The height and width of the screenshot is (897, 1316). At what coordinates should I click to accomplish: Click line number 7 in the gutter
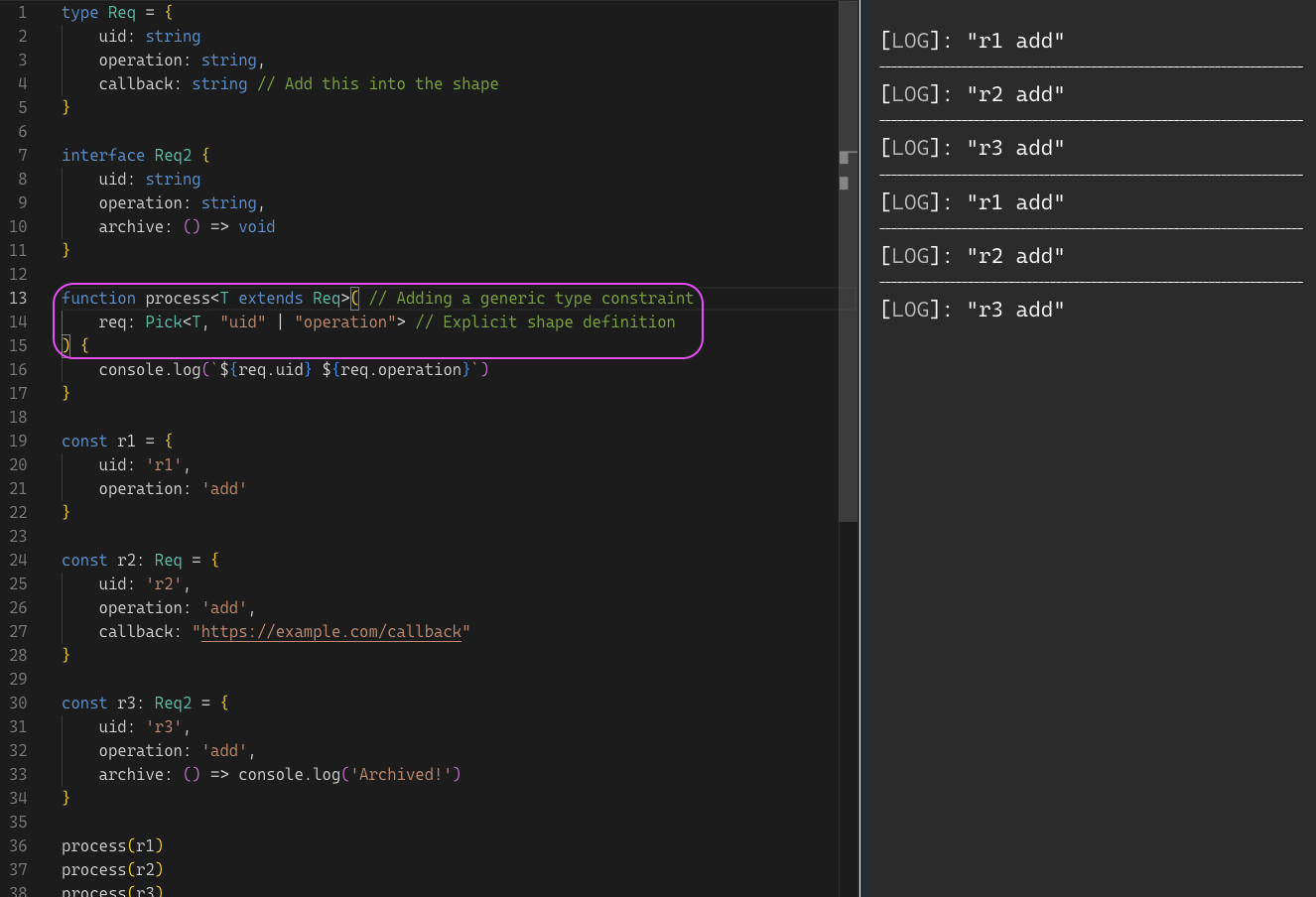(22, 155)
